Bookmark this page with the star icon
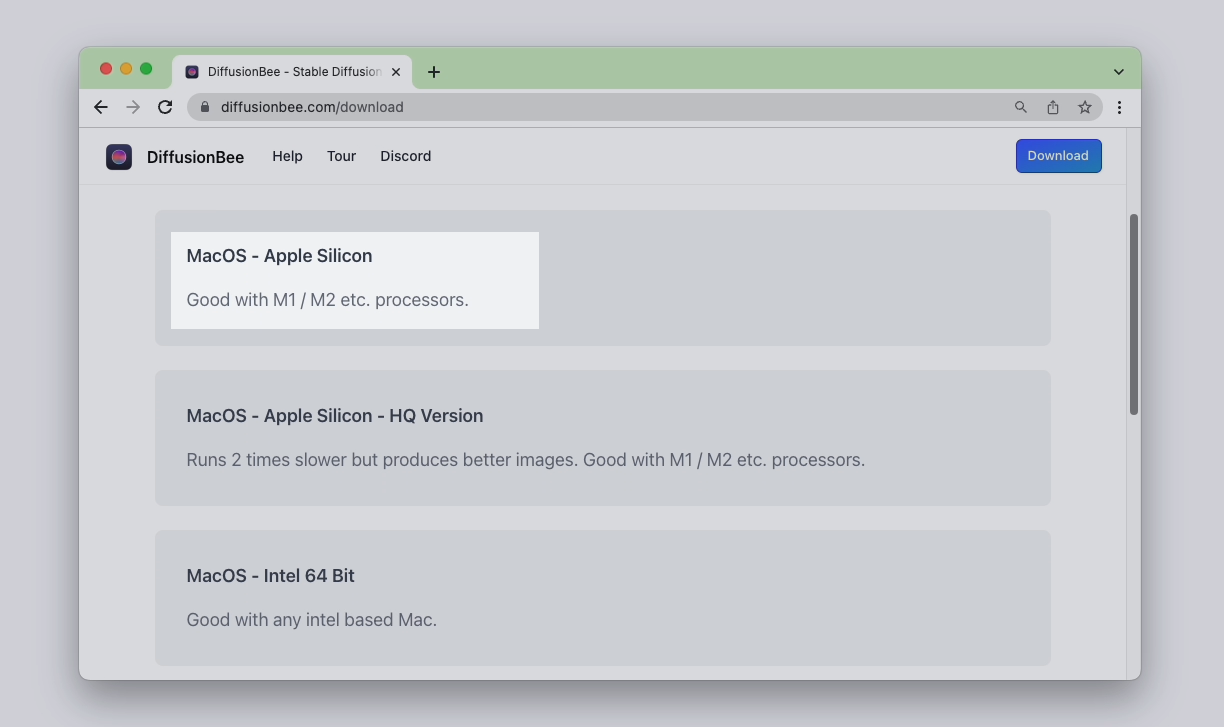Viewport: 1224px width, 727px height. coord(1085,107)
